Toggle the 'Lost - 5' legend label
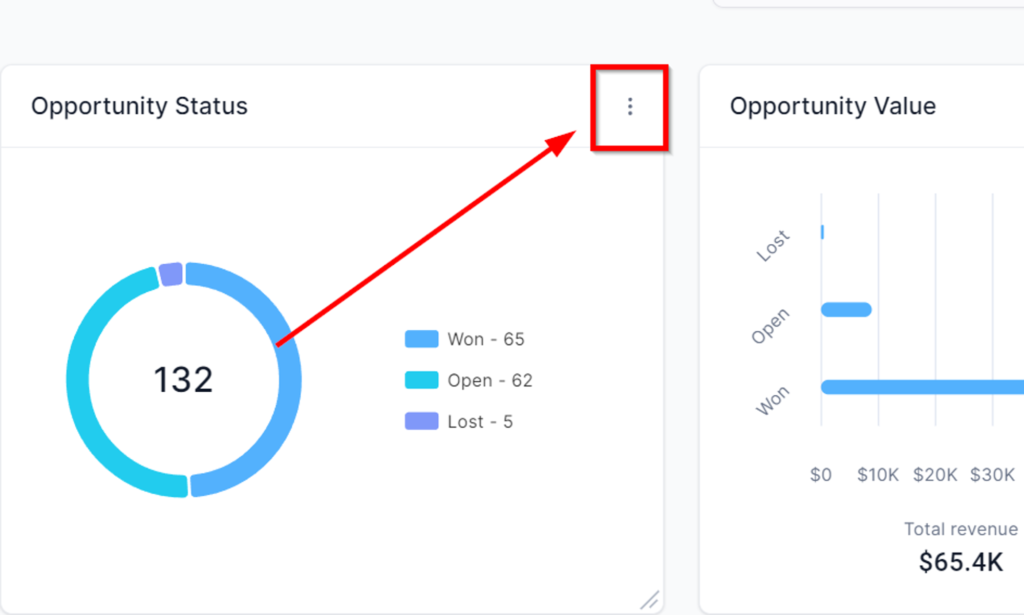1024x615 pixels. tap(480, 421)
